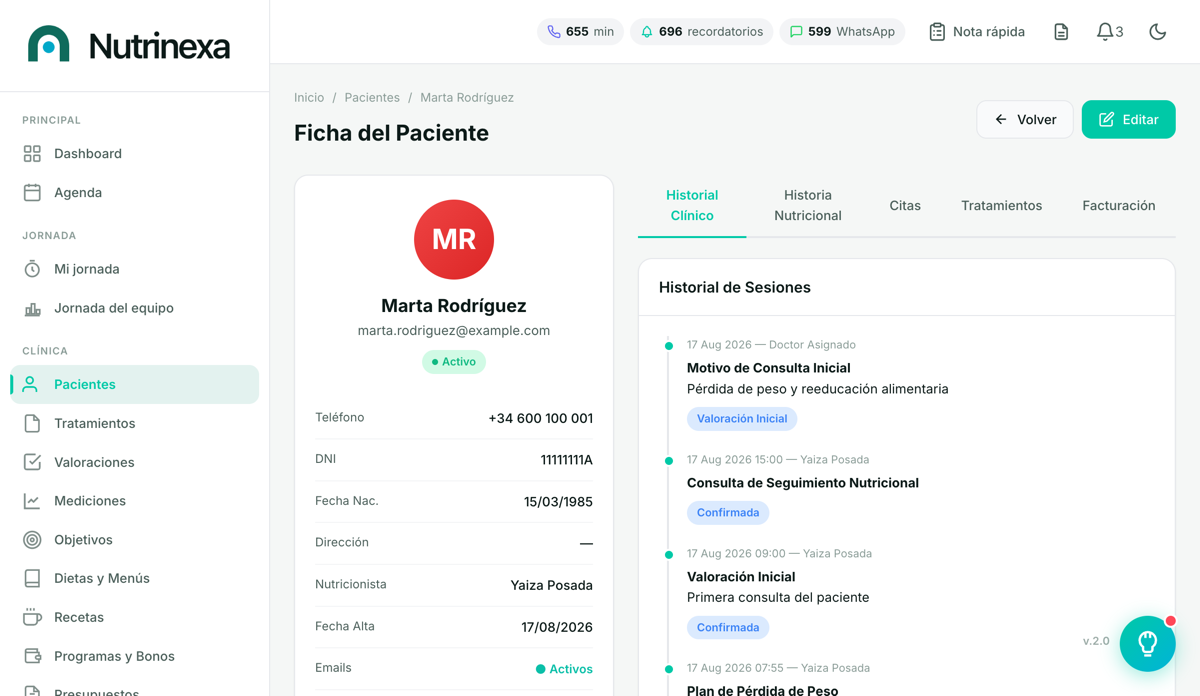Click the Dietas y Menús book icon
Screen dimensions: 1200x696
[x=32, y=579]
